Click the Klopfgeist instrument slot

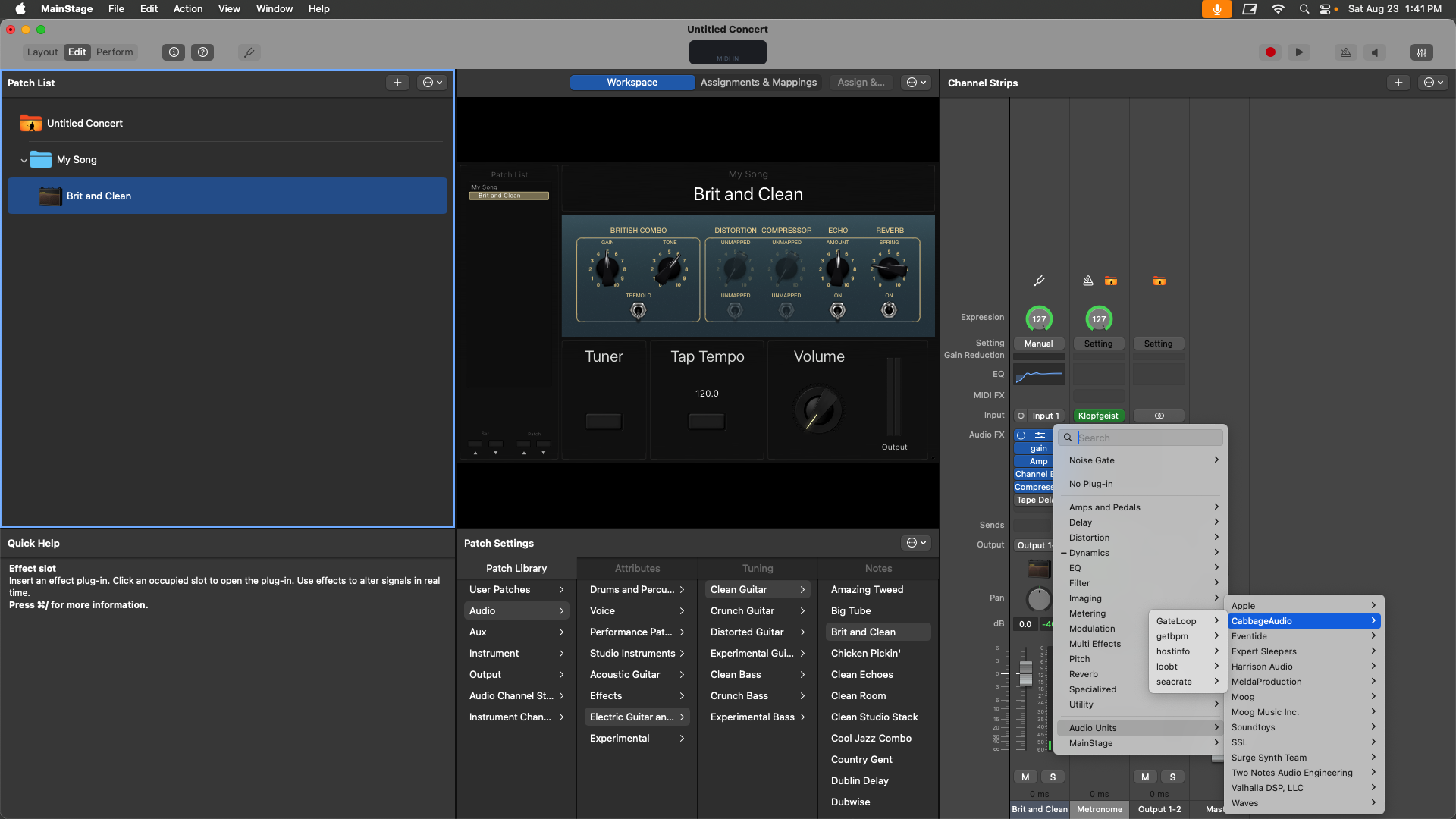1099,416
